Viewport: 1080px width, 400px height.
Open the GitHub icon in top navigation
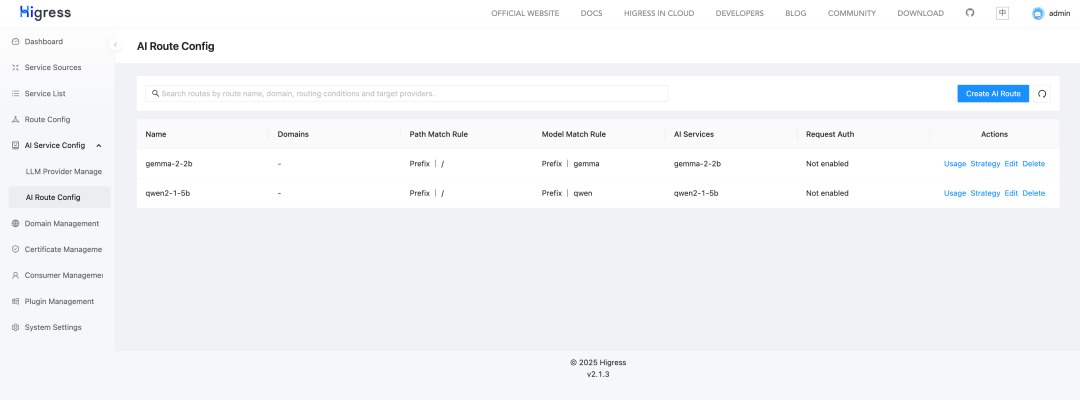click(970, 13)
